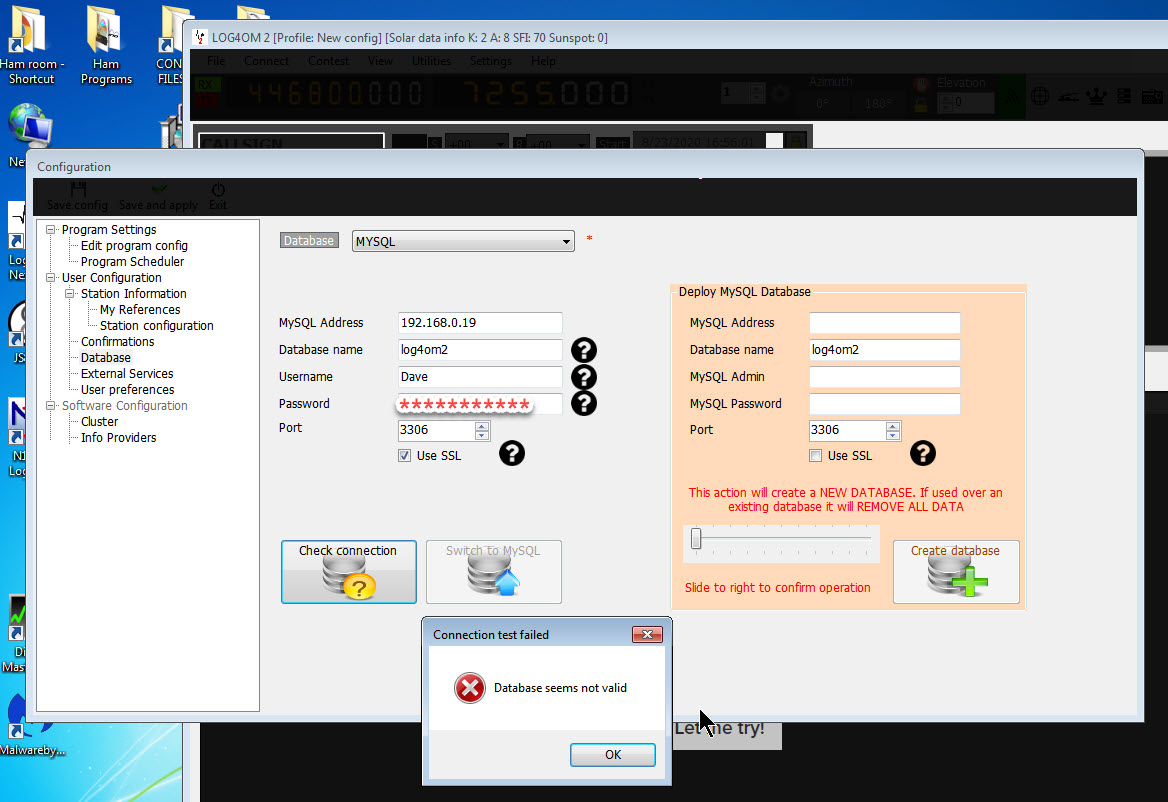Decrease the Deploy panel Port value
The image size is (1168, 802).
click(x=893, y=435)
